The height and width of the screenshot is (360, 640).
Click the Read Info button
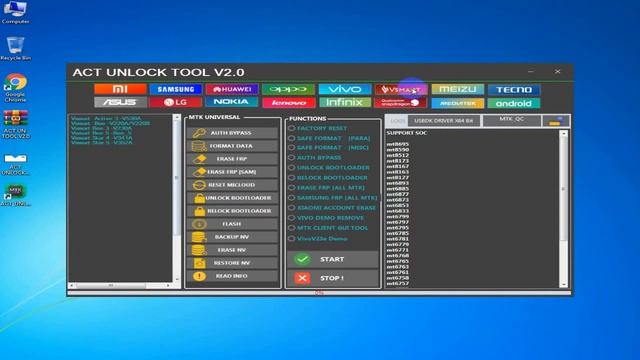point(232,276)
